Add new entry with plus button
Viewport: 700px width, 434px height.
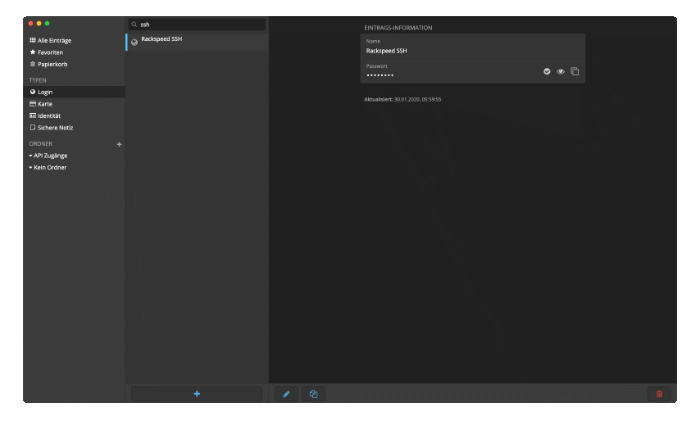coord(196,394)
